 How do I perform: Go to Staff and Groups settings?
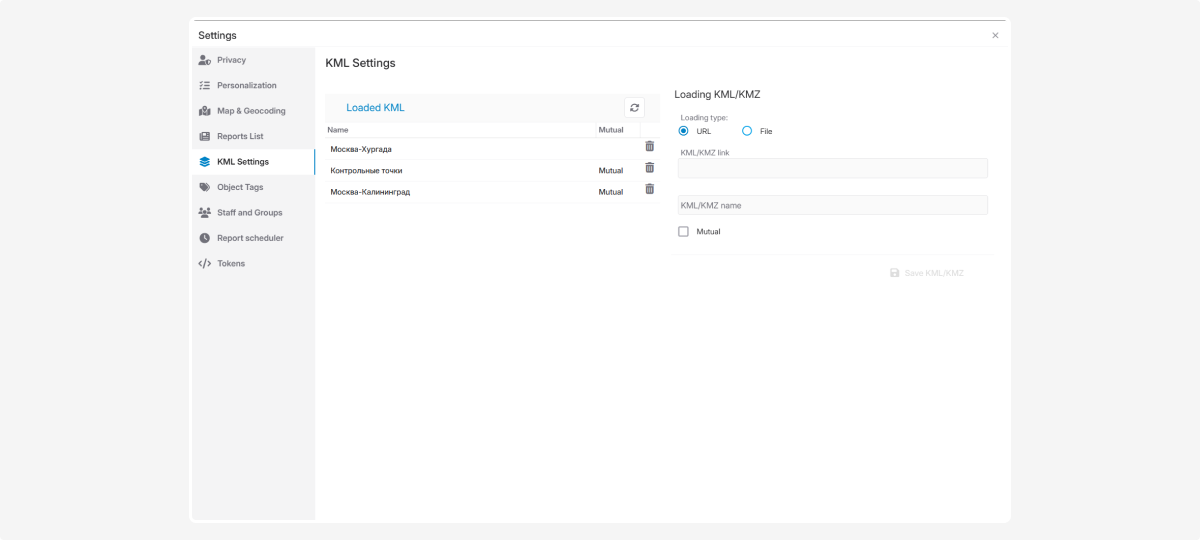[249, 213]
